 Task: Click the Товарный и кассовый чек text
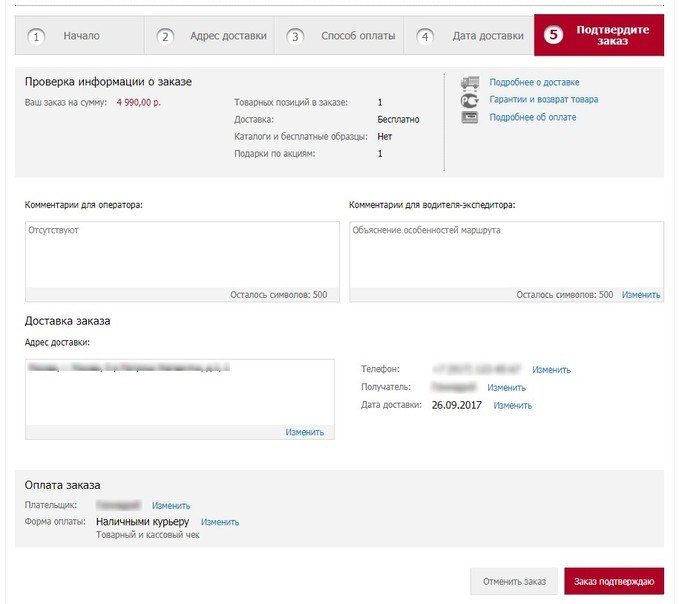coord(148,535)
